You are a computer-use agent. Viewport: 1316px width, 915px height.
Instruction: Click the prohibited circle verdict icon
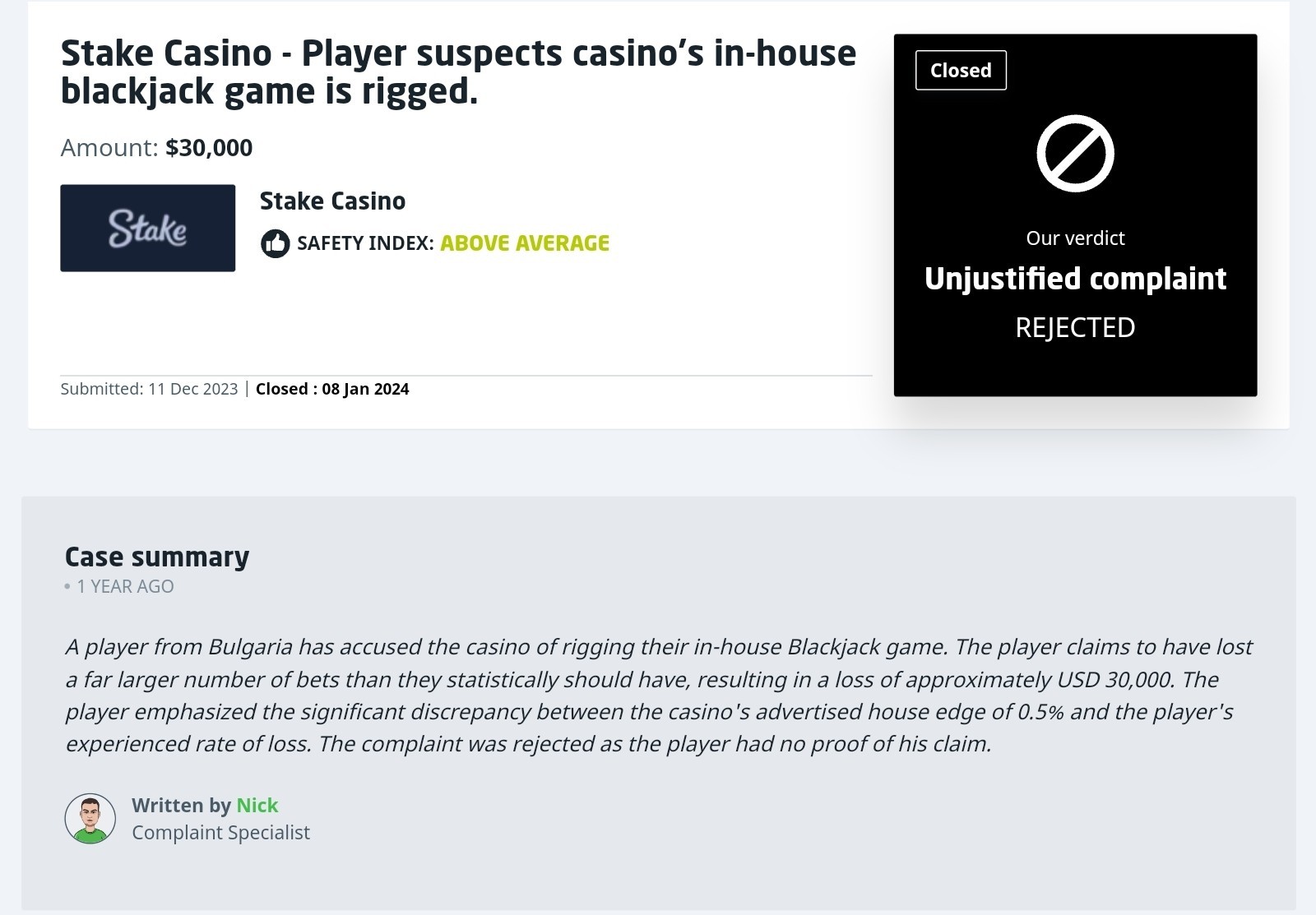[x=1075, y=154]
